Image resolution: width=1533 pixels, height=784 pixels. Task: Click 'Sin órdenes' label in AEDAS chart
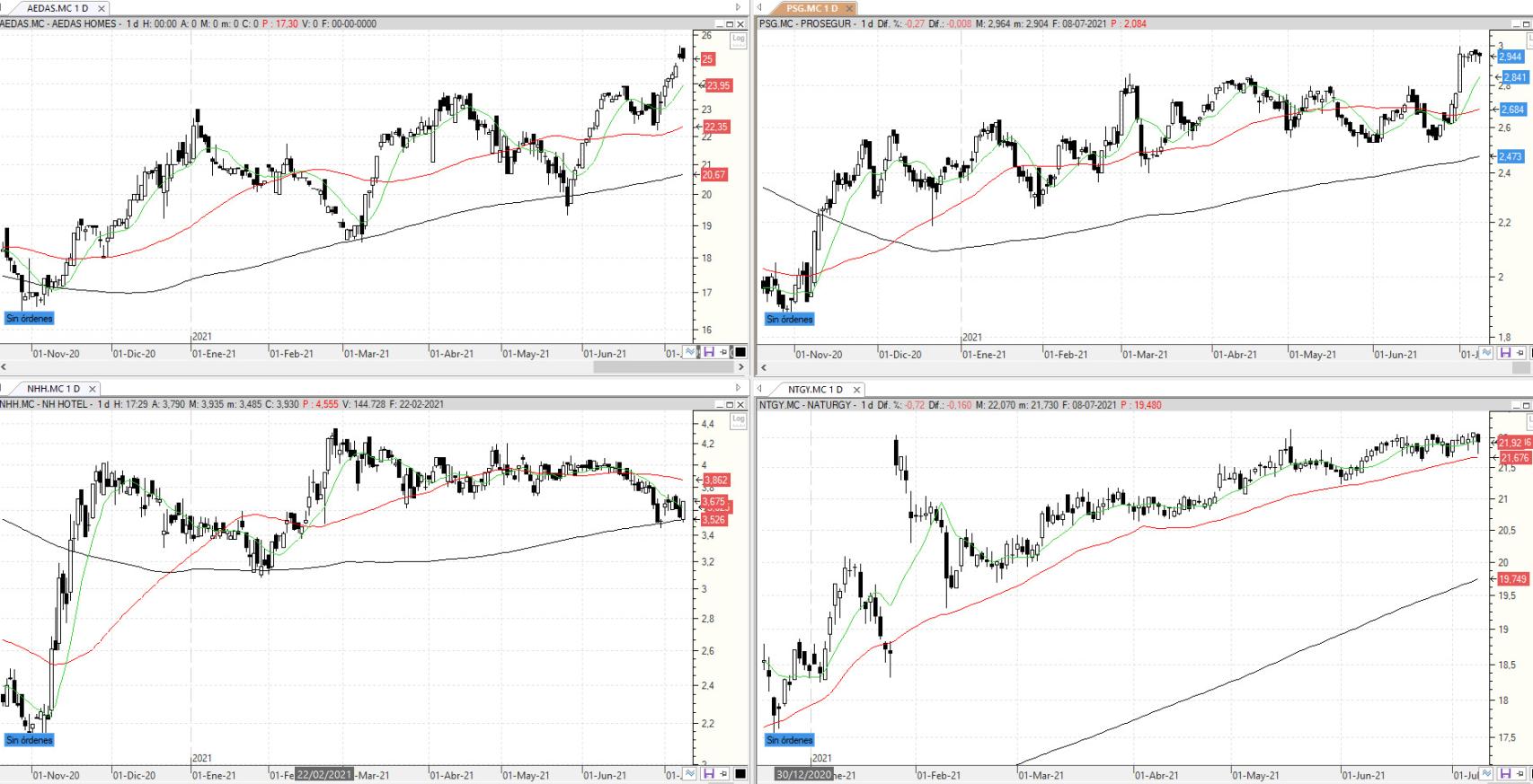click(30, 318)
